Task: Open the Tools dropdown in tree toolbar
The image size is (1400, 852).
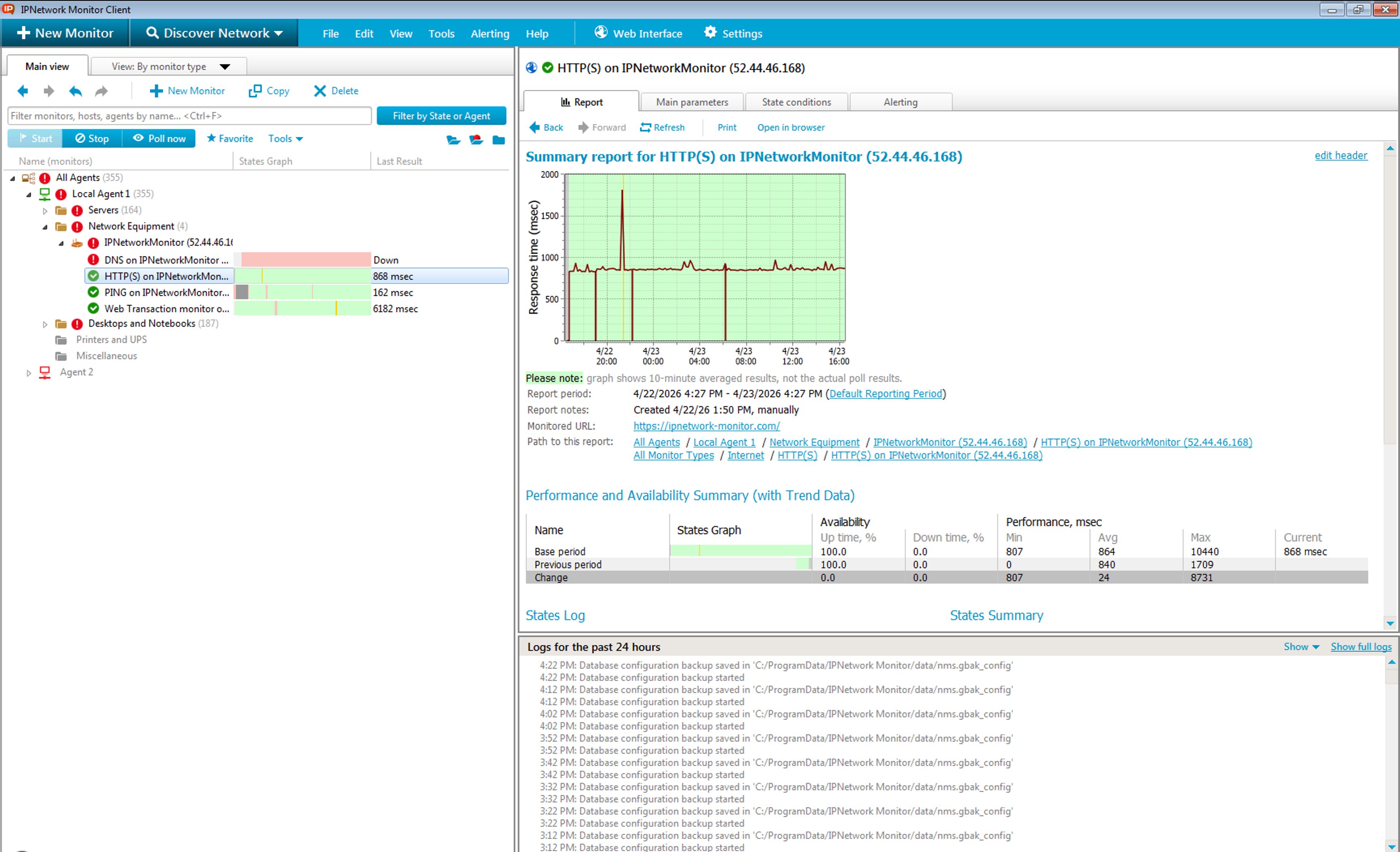Action: pyautogui.click(x=285, y=138)
